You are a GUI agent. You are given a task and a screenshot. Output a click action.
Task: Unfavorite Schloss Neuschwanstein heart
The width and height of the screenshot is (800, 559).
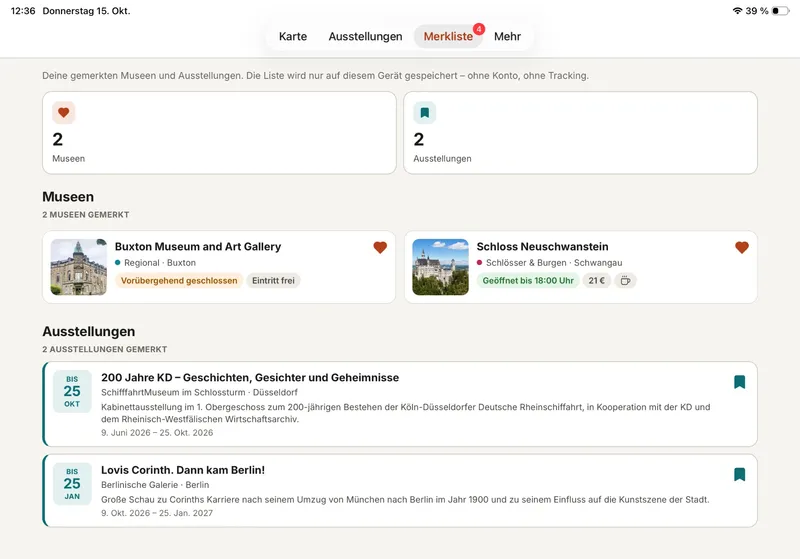pyautogui.click(x=742, y=247)
